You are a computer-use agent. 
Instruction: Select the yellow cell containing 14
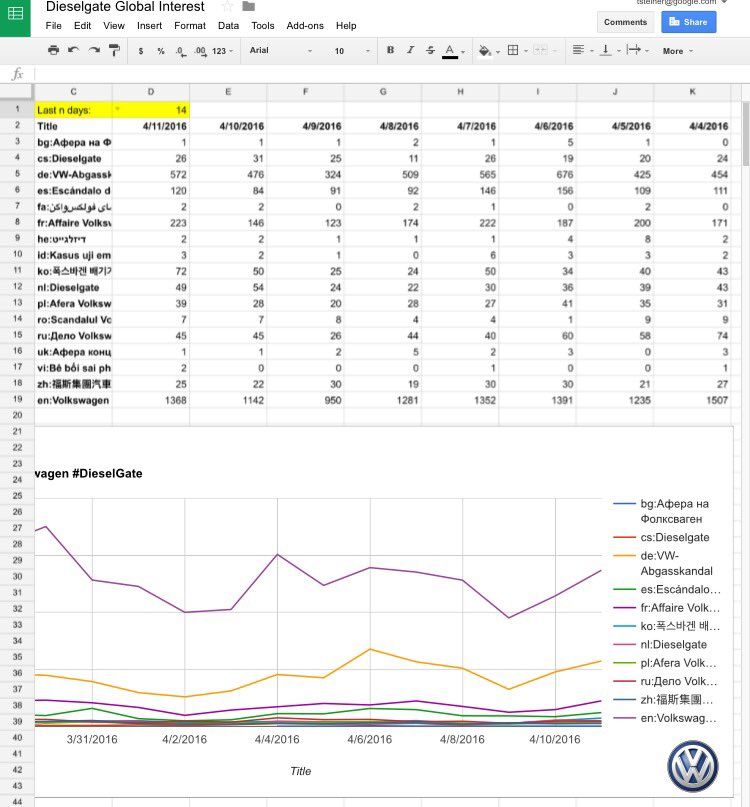[150, 109]
